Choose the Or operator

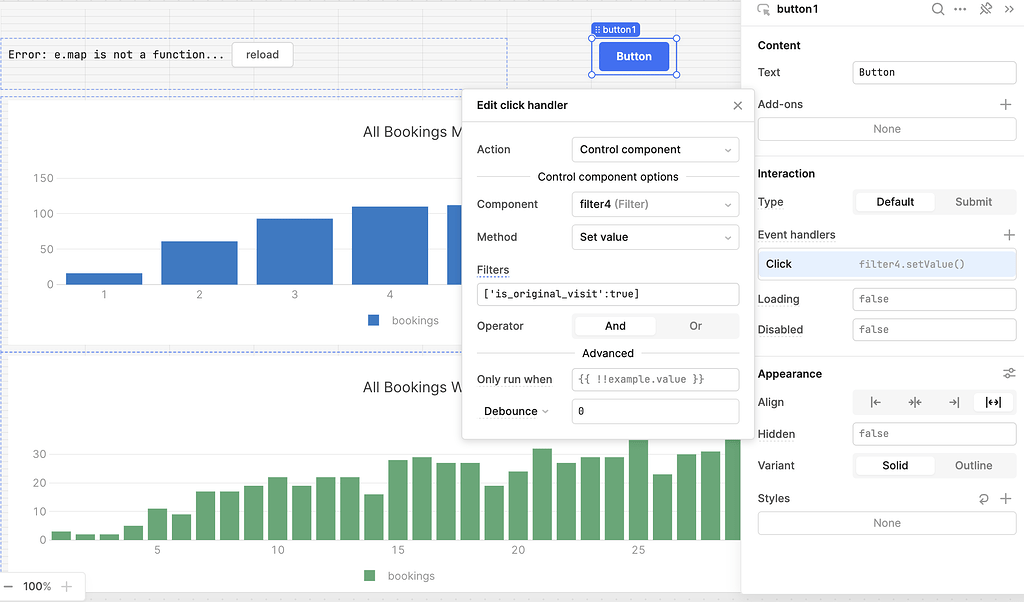pos(696,326)
